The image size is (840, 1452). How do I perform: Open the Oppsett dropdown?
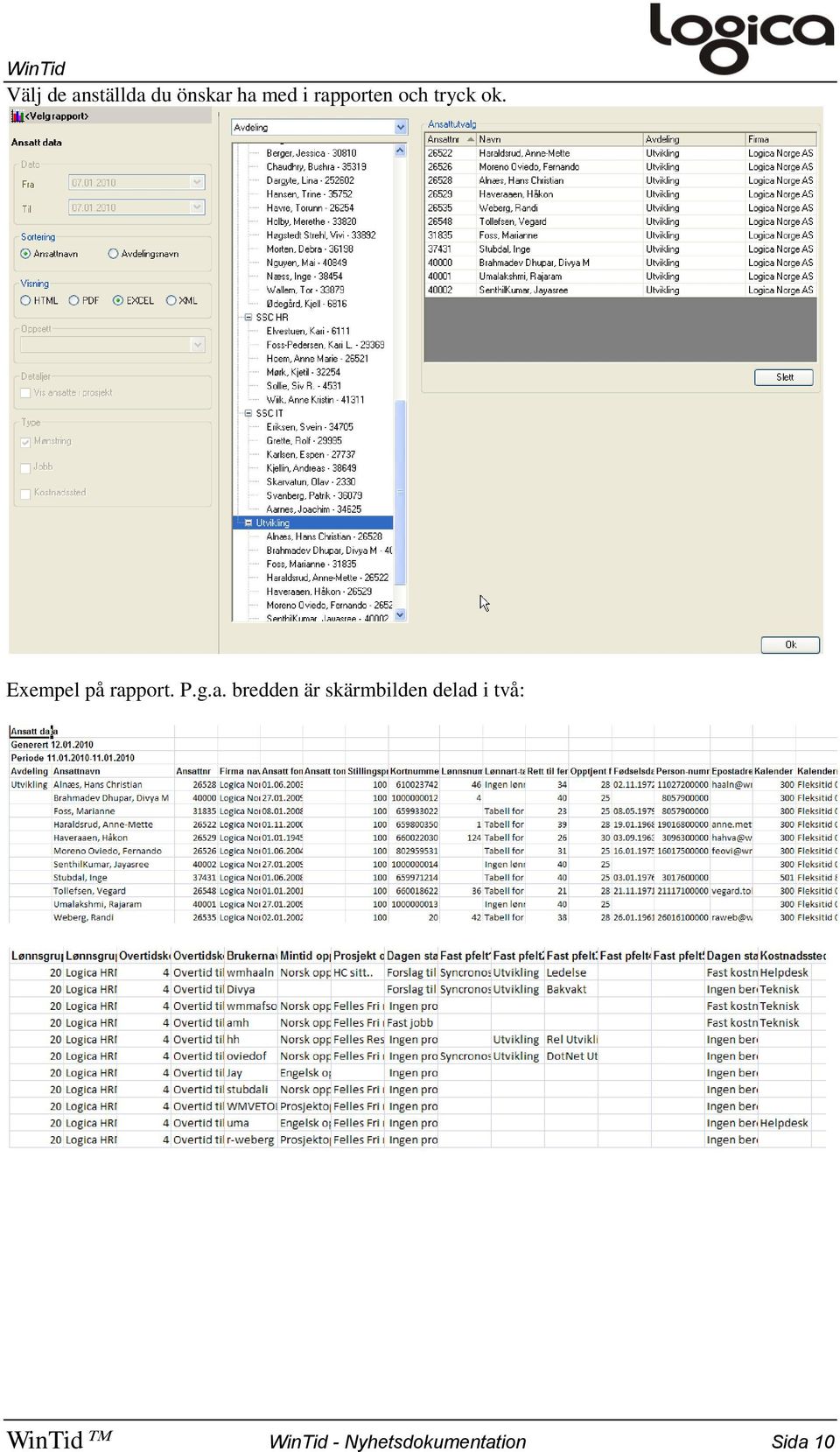tap(197, 345)
